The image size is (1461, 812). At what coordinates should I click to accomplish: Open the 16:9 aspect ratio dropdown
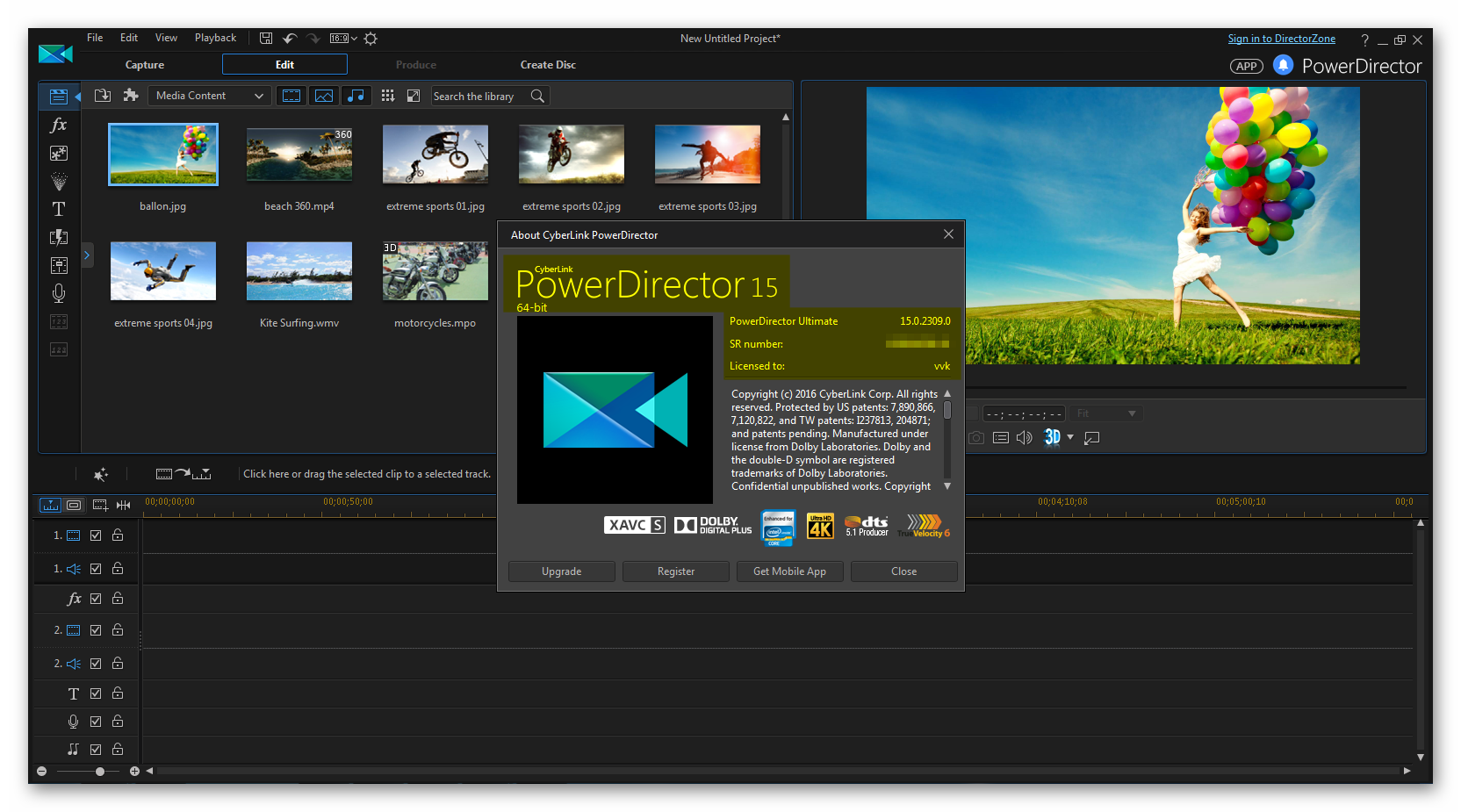coord(343,39)
